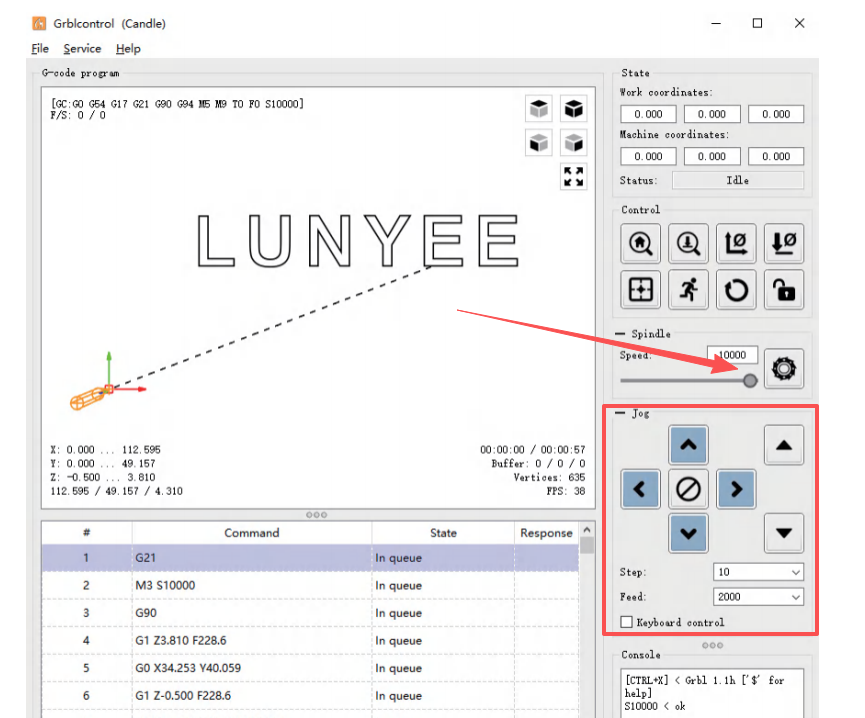Jog X axis left with left chevron
This screenshot has height=718, width=865.
[640, 489]
